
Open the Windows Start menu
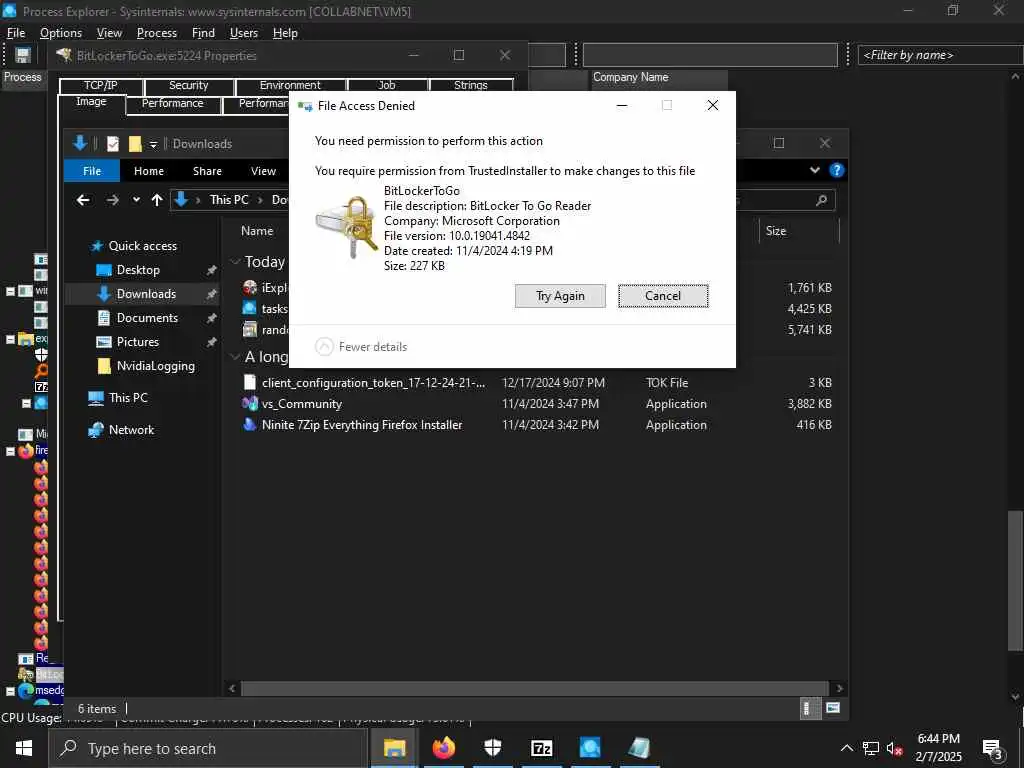24,748
